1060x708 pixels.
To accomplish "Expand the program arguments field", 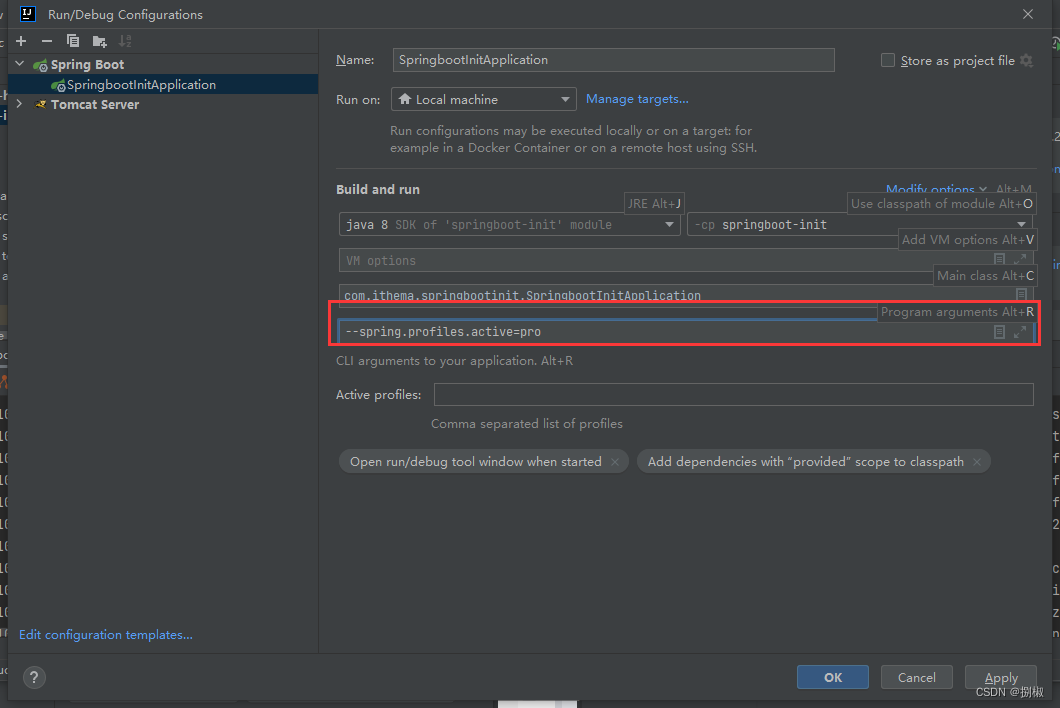I will coord(1019,331).
